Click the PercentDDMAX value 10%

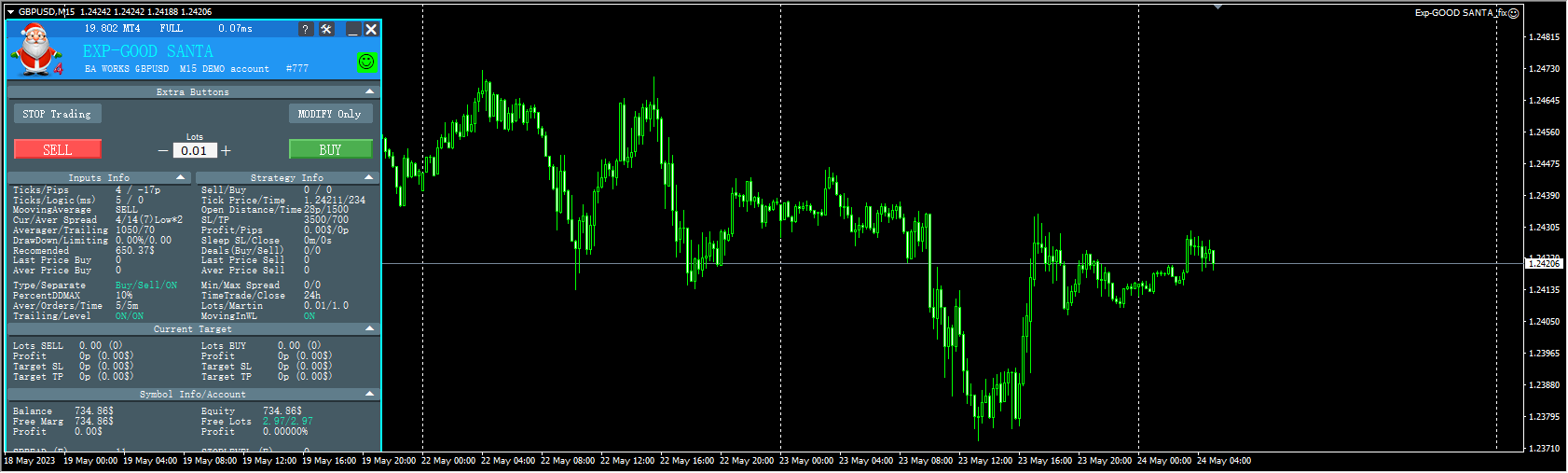point(124,296)
